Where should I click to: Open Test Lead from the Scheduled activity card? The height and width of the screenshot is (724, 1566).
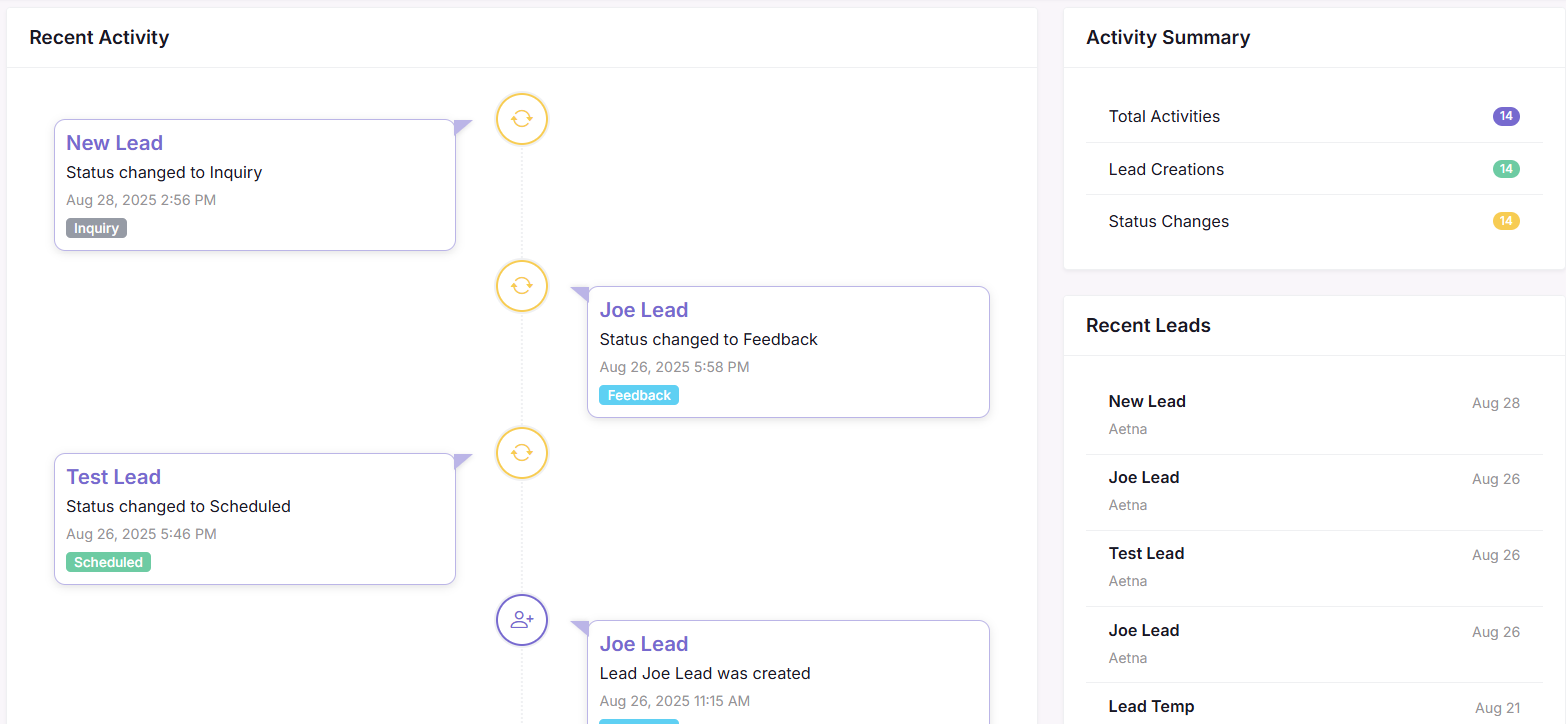[x=113, y=477]
